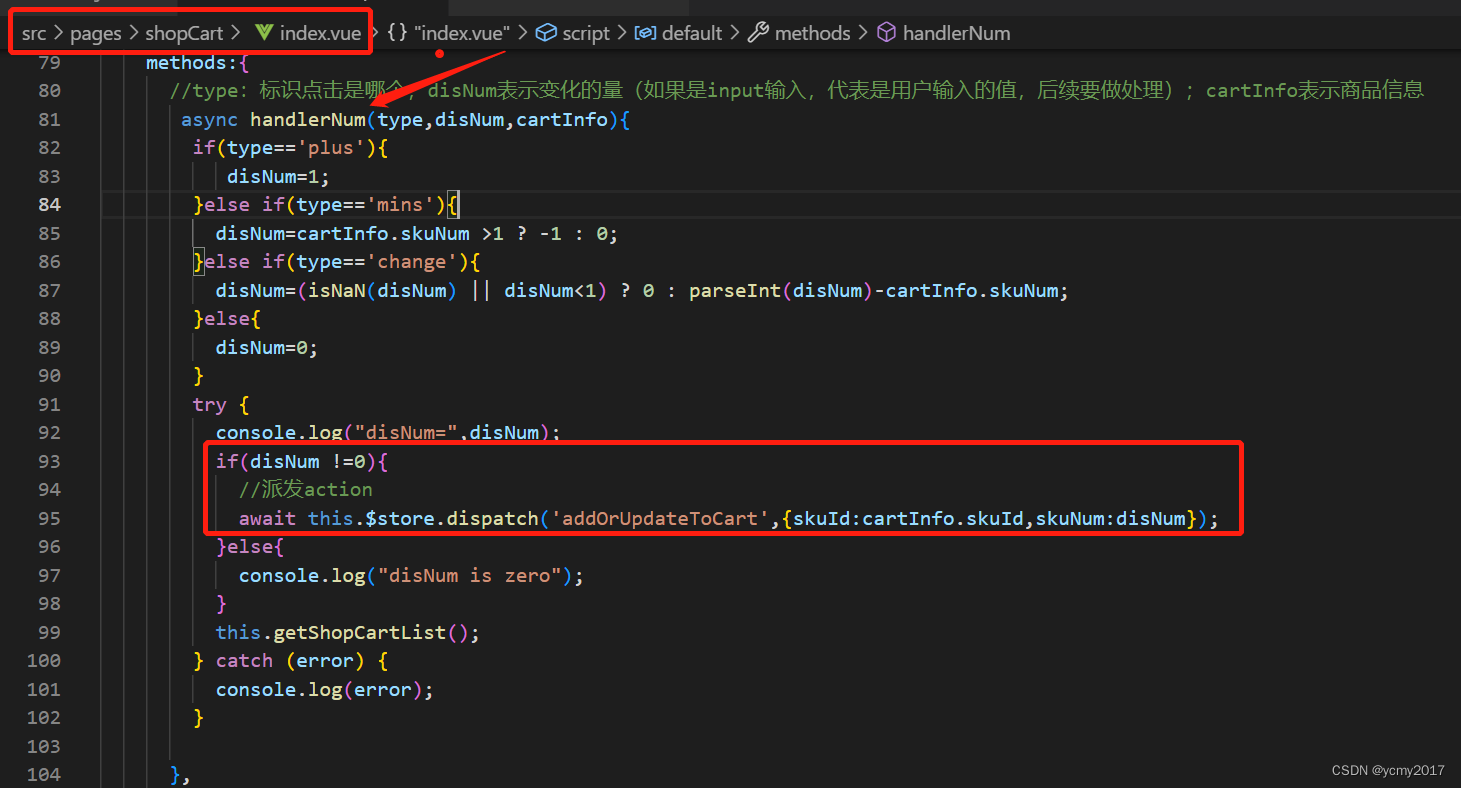Select the 'default' breadcrumb segment
1461x788 pixels.
(x=692, y=33)
